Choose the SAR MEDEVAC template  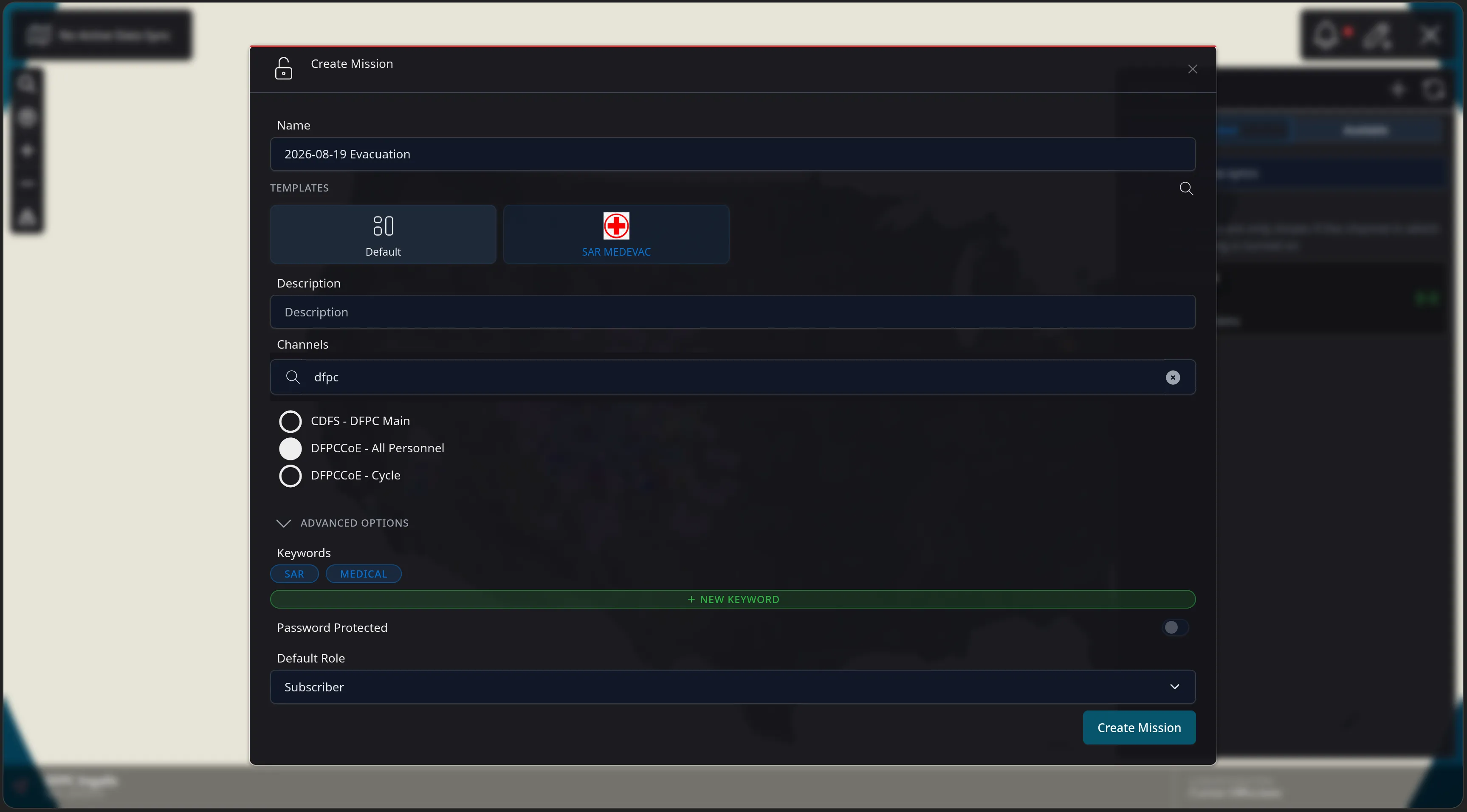pos(616,234)
